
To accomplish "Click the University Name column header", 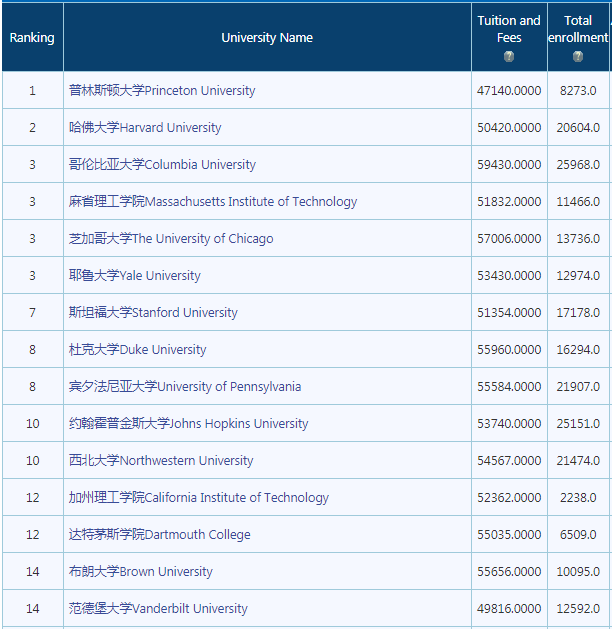I will [x=267, y=37].
